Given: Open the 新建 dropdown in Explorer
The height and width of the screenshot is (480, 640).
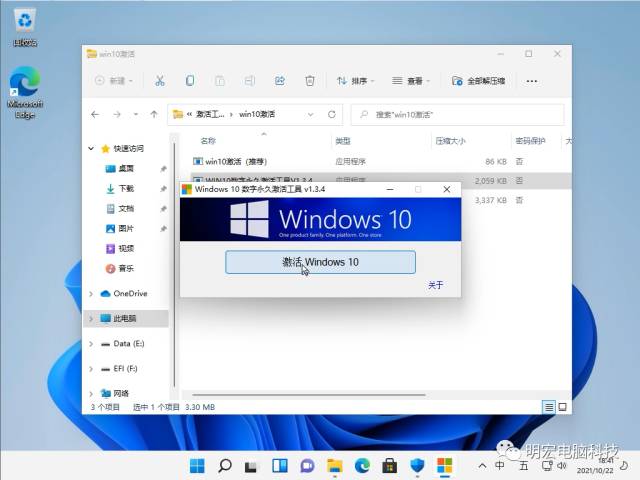Looking at the screenshot, I should (x=113, y=81).
